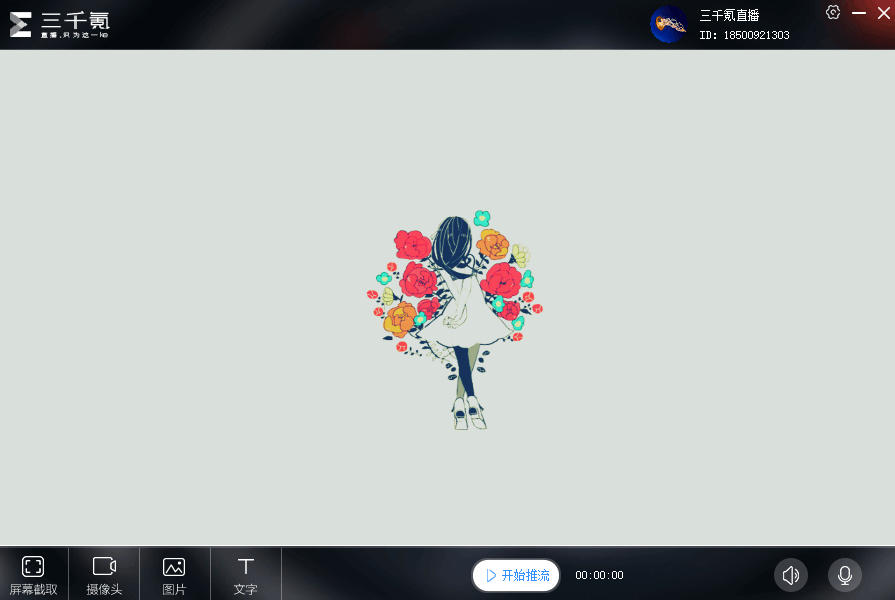Click the 三千氪直播 account name

[x=729, y=15]
